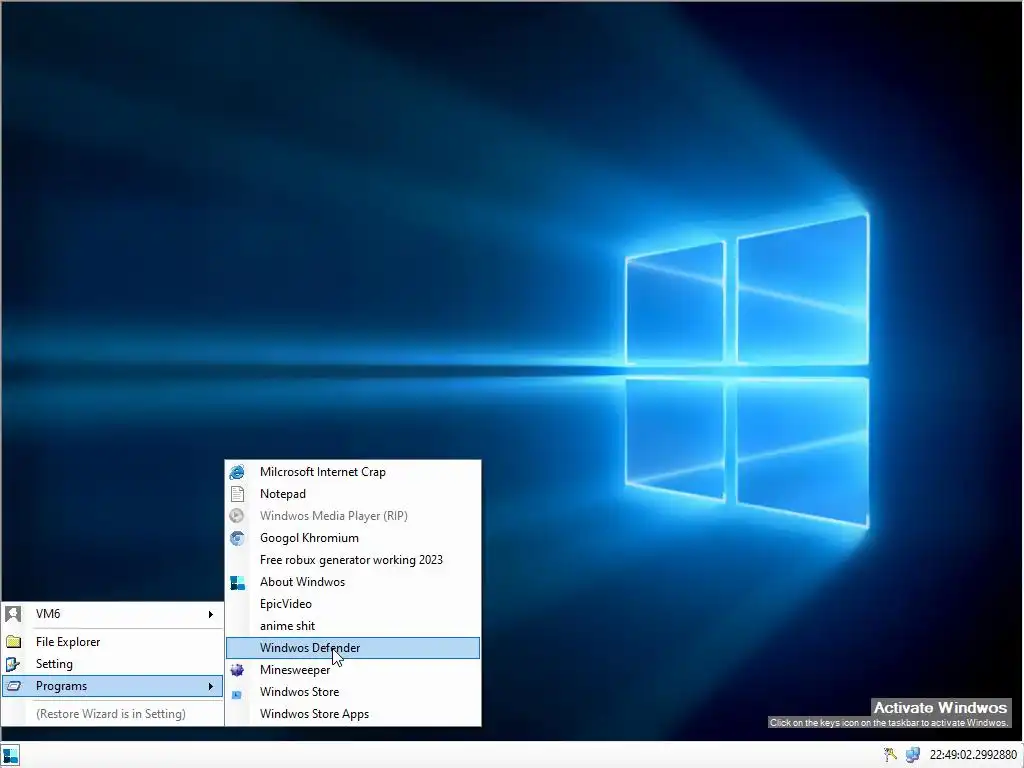Click the Setting control panel icon

13,664
